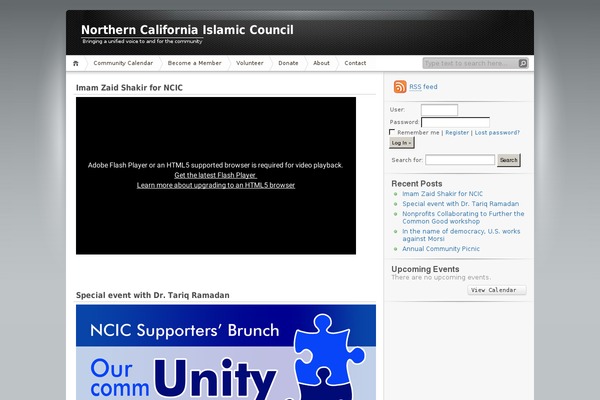Focus the Password input field
Image resolution: width=600 pixels, height=400 pixels.
pos(455,122)
